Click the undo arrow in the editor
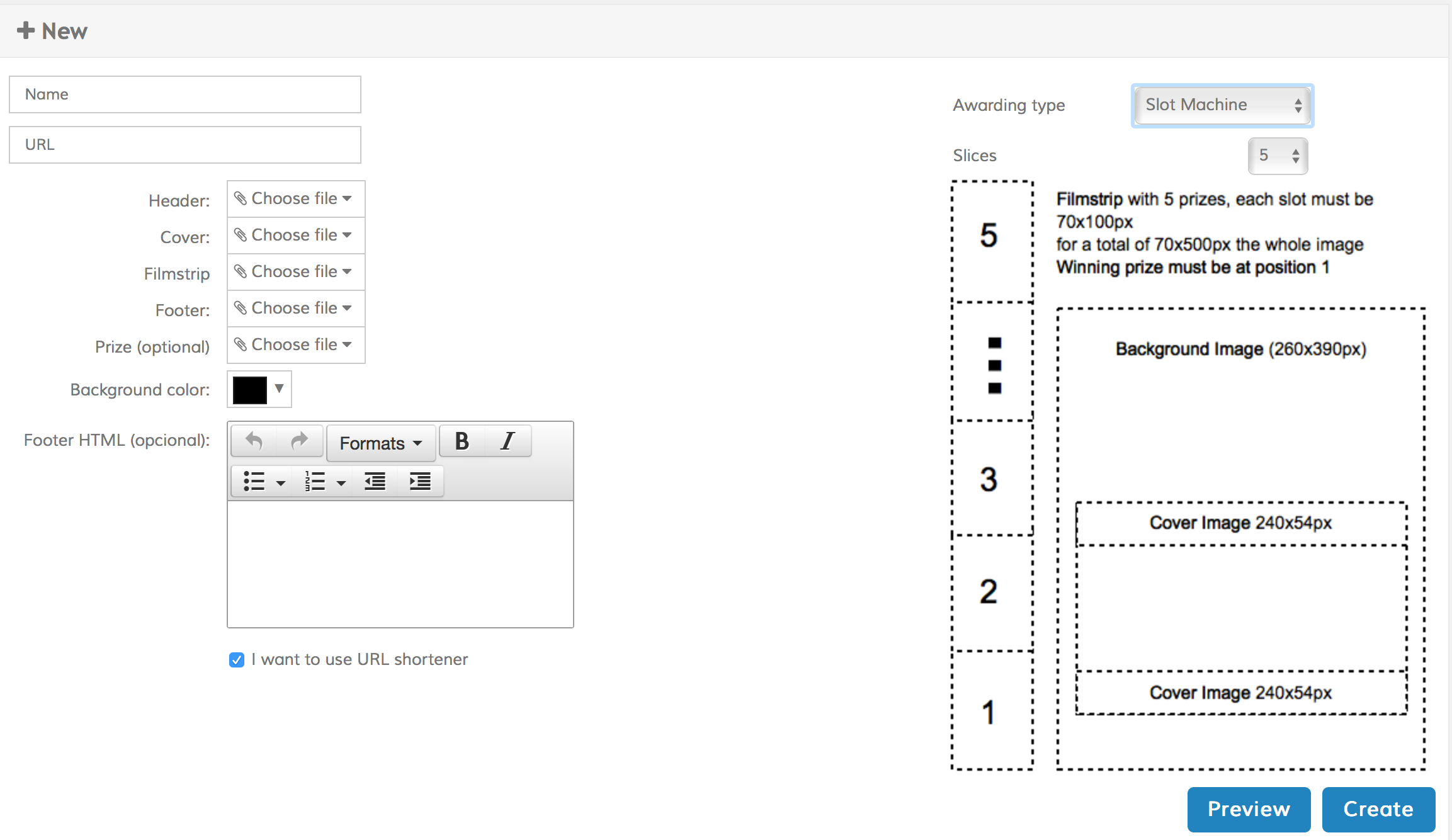Image resolution: width=1452 pixels, height=840 pixels. pyautogui.click(x=254, y=441)
